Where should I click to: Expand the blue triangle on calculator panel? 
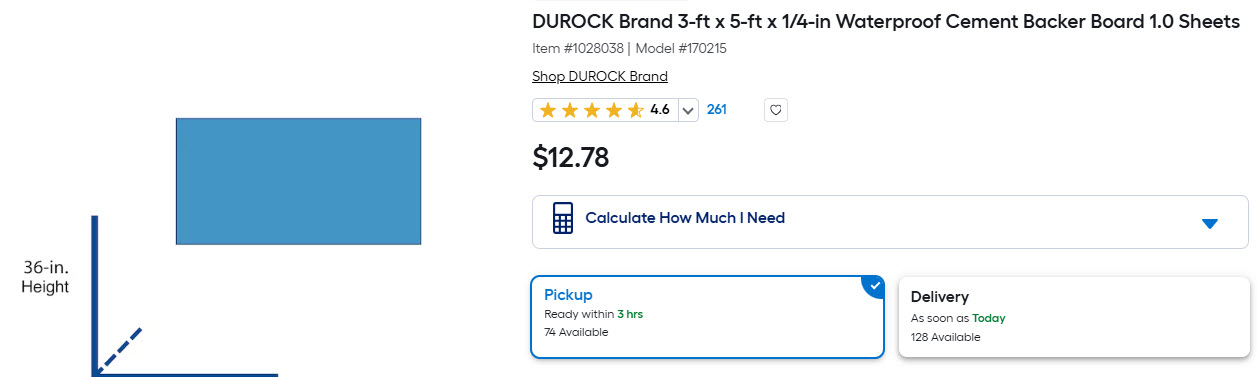[1210, 223]
